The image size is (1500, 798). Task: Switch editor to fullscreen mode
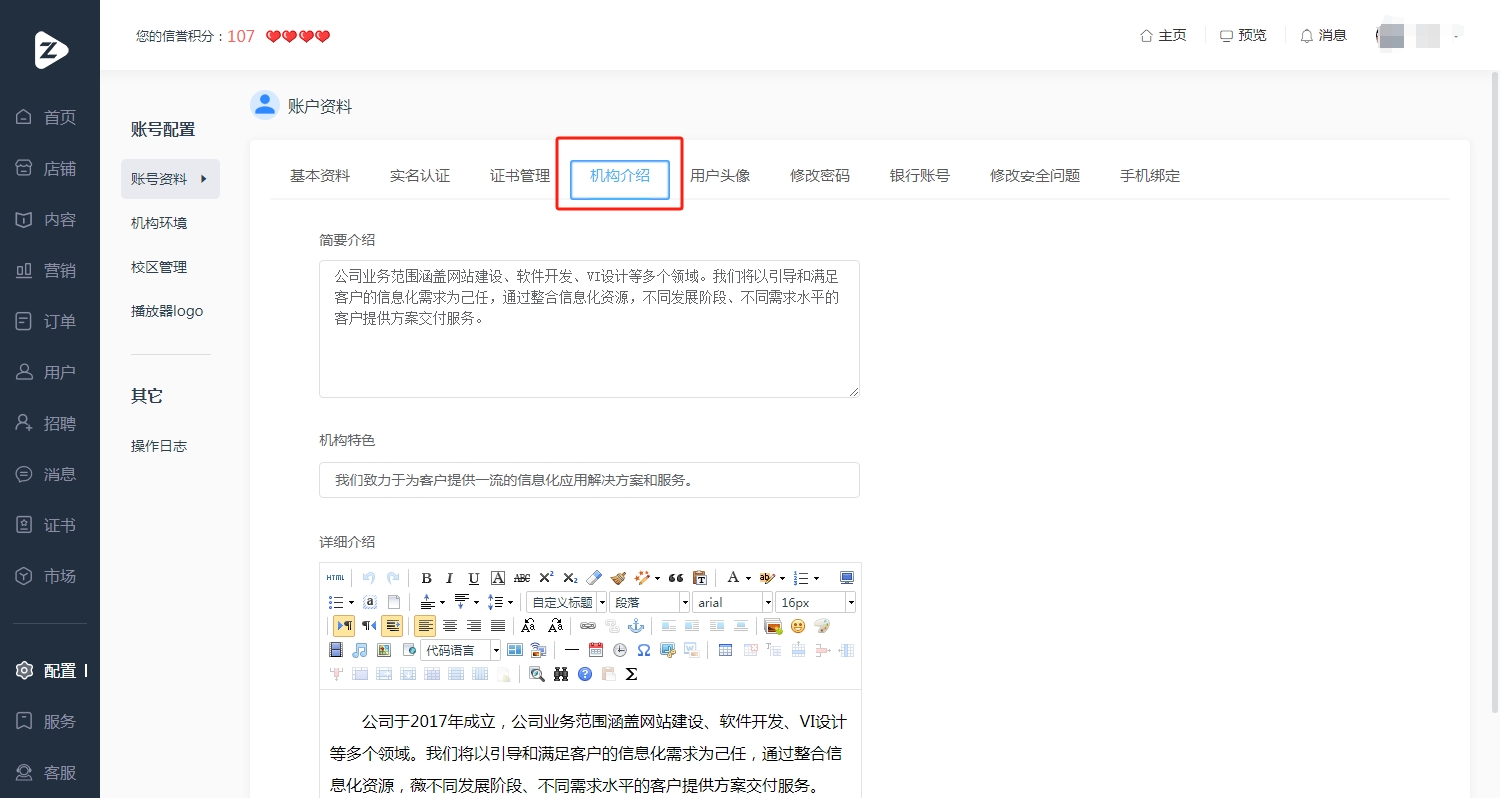click(847, 578)
